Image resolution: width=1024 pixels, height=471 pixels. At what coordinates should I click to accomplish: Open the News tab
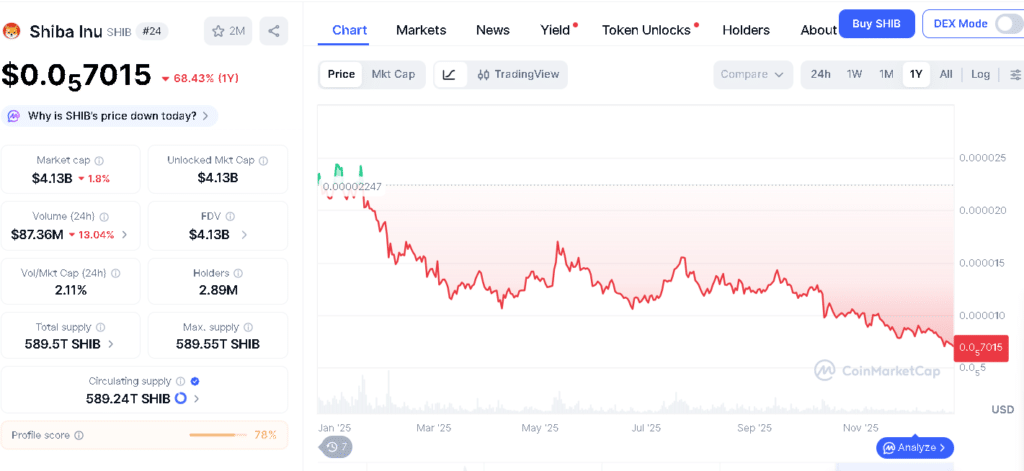(493, 30)
